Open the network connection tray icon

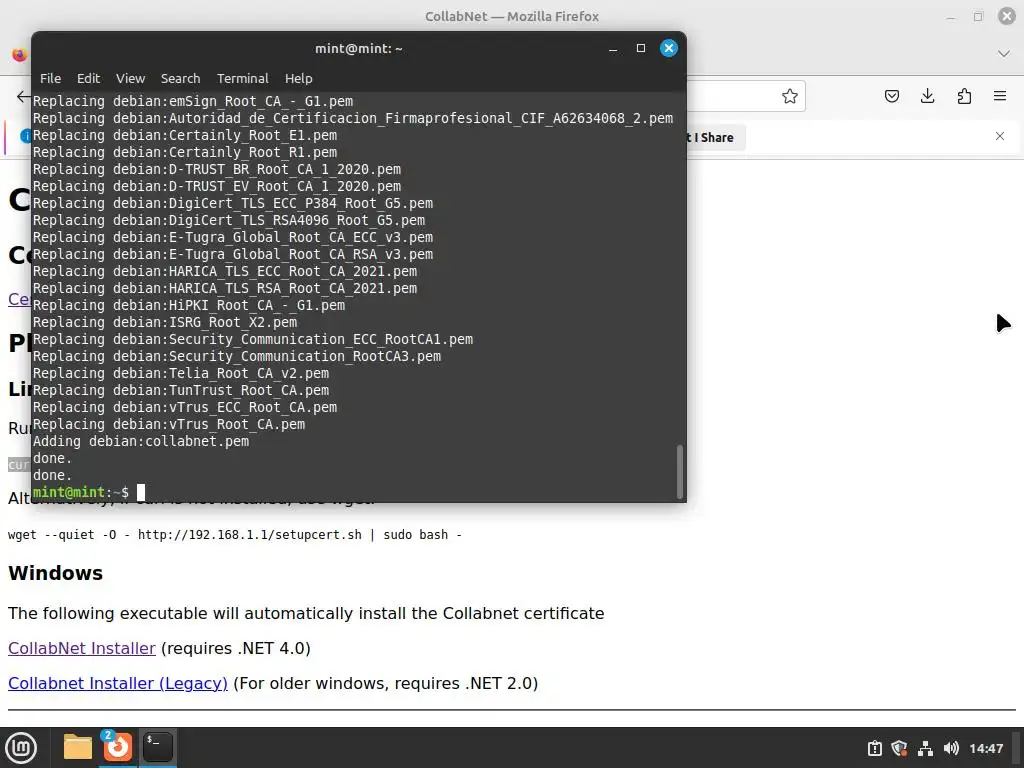pos(925,748)
